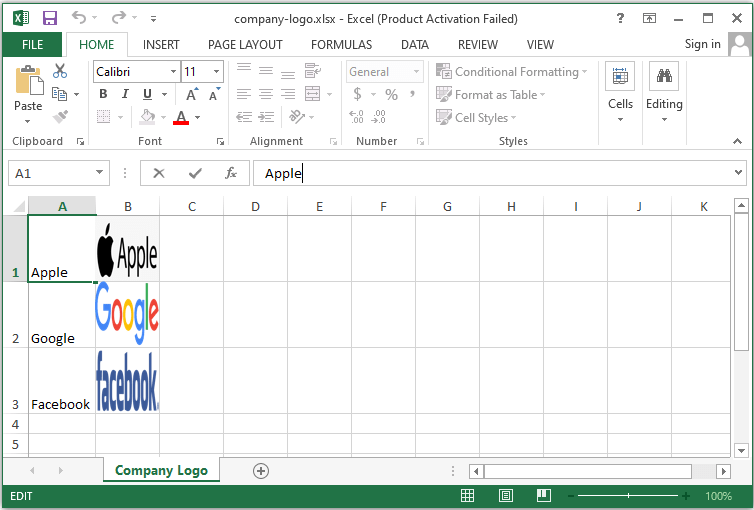The width and height of the screenshot is (754, 510).
Task: Click Merge & Center icon
Action: point(313,94)
